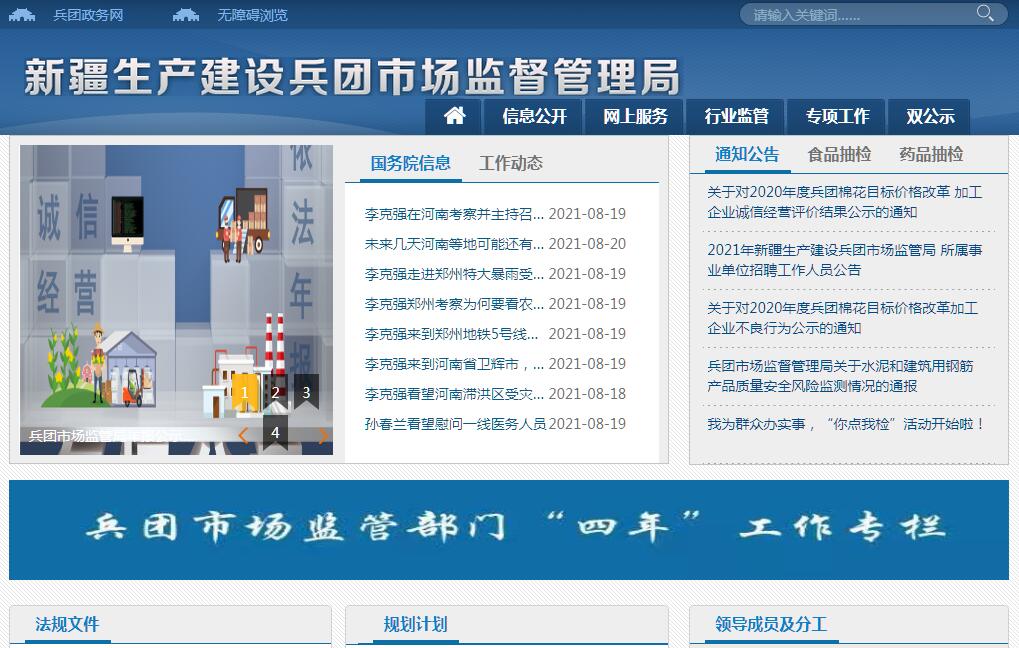Click the home icon in navigation bar
This screenshot has width=1019, height=648.
point(454,116)
